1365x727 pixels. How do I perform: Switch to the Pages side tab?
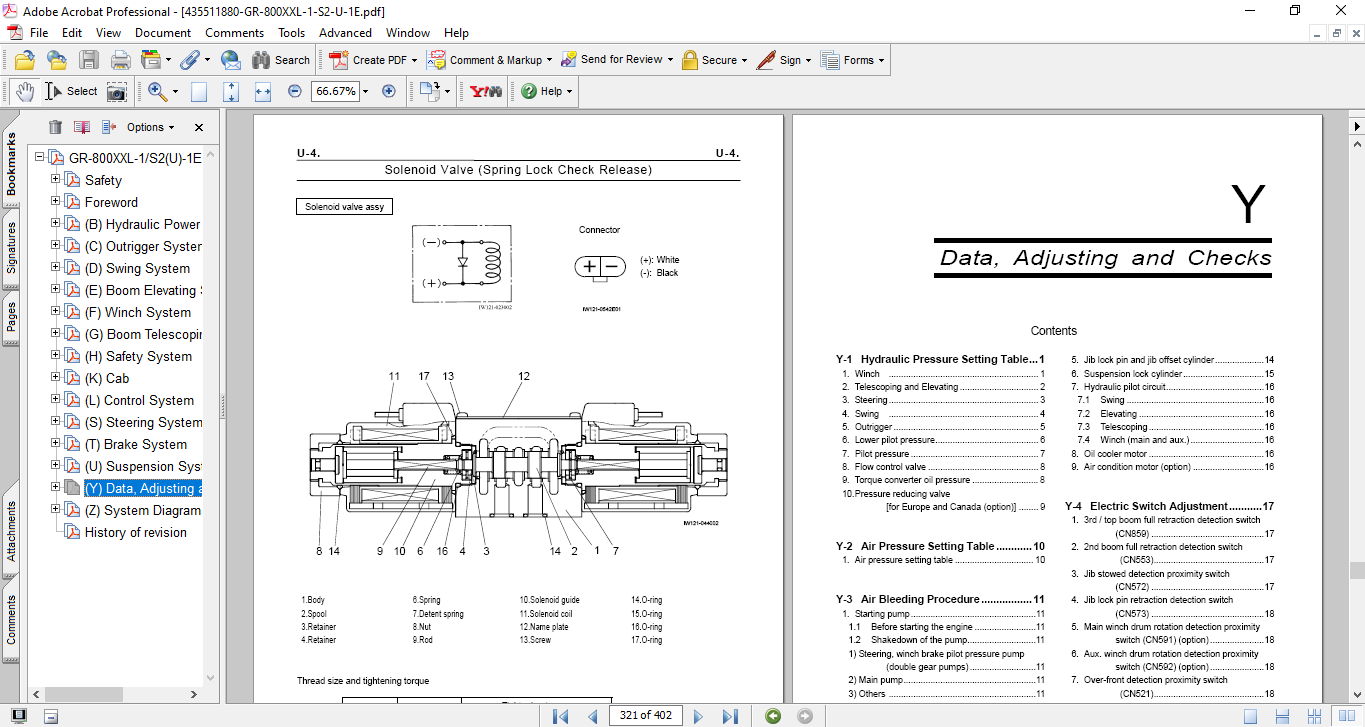click(x=11, y=318)
